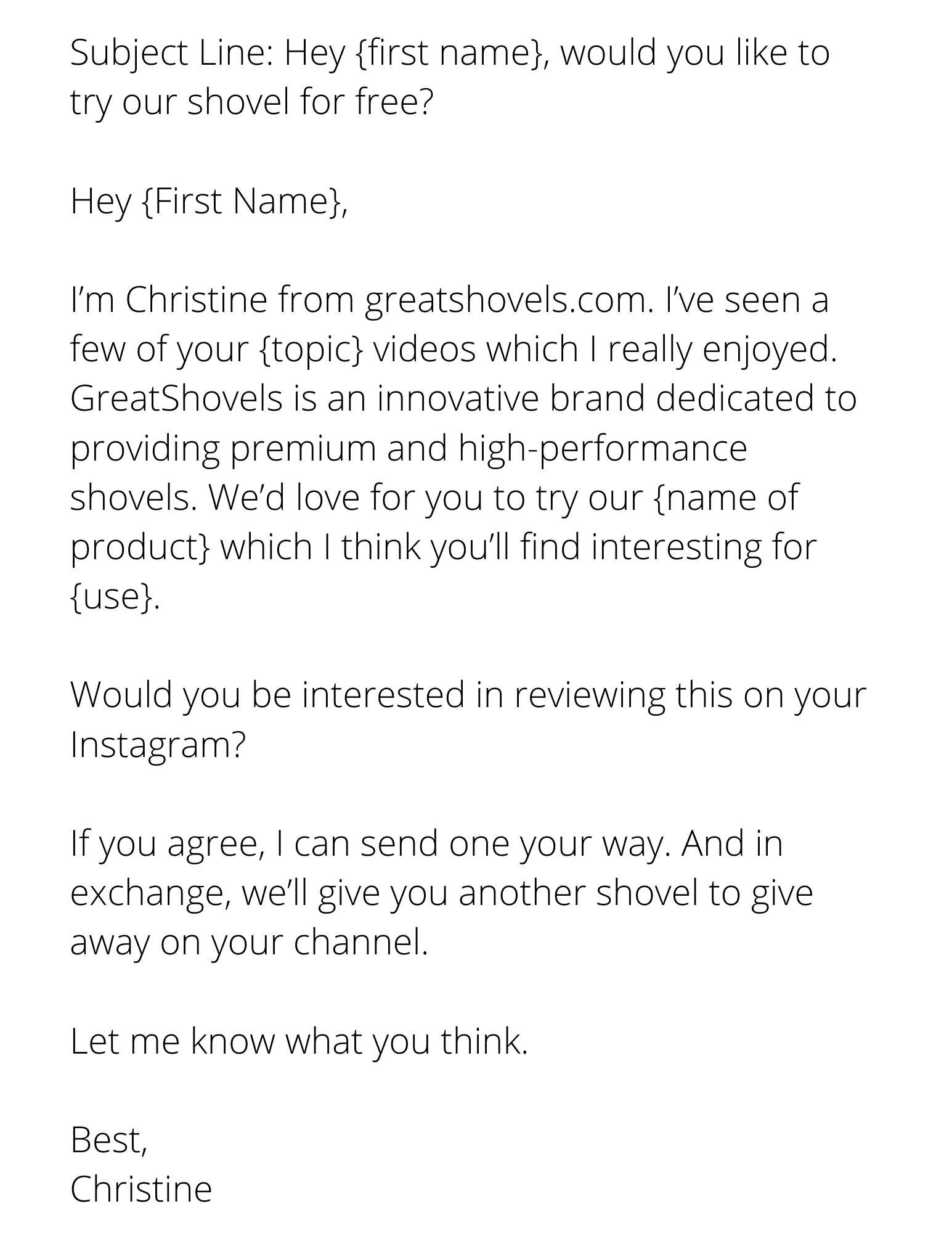Click the word 'high-performance'
The height and width of the screenshot is (1233, 952).
[x=602, y=449]
